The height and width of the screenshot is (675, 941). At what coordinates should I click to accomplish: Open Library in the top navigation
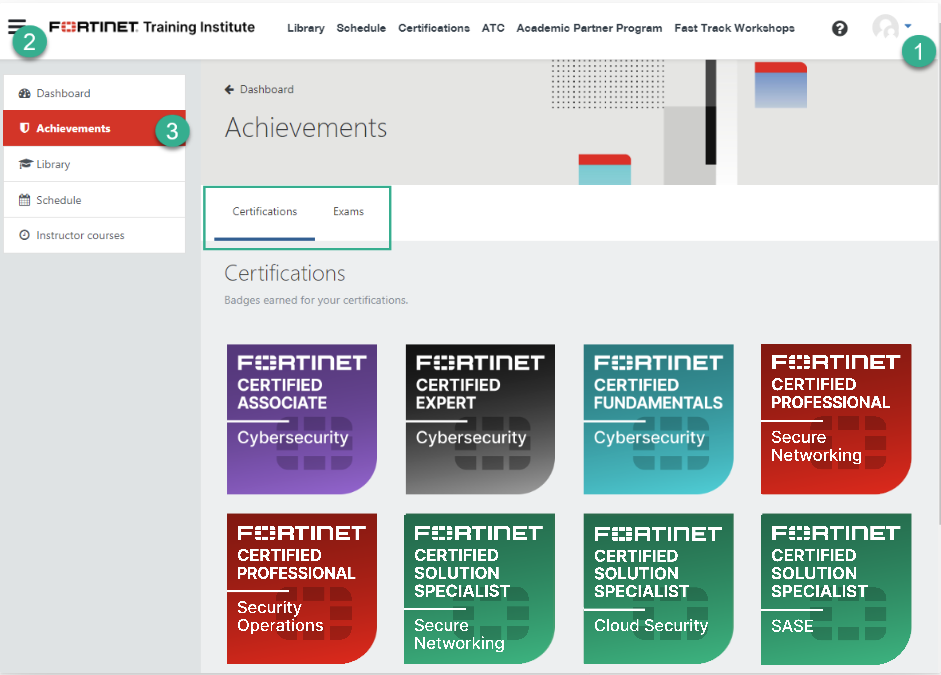pos(305,28)
